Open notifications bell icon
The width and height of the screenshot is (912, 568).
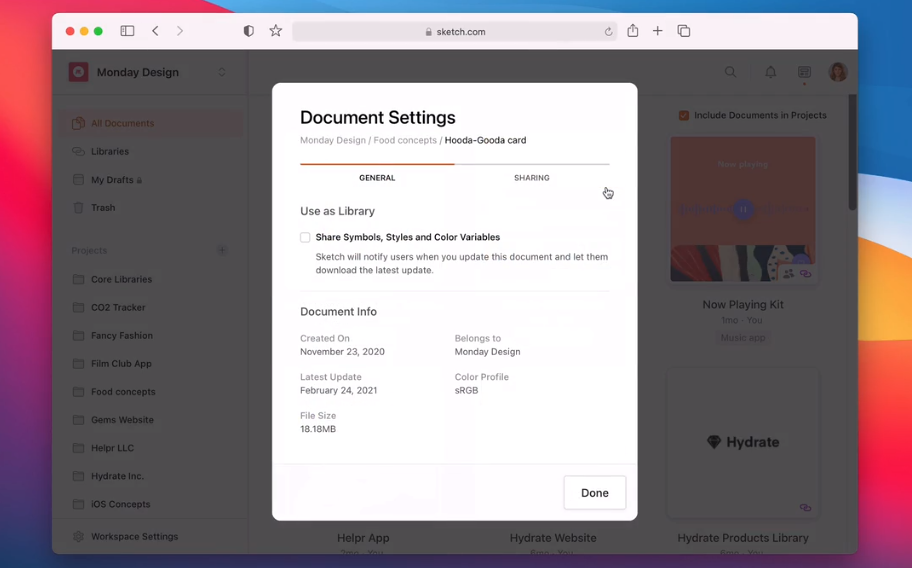771,72
